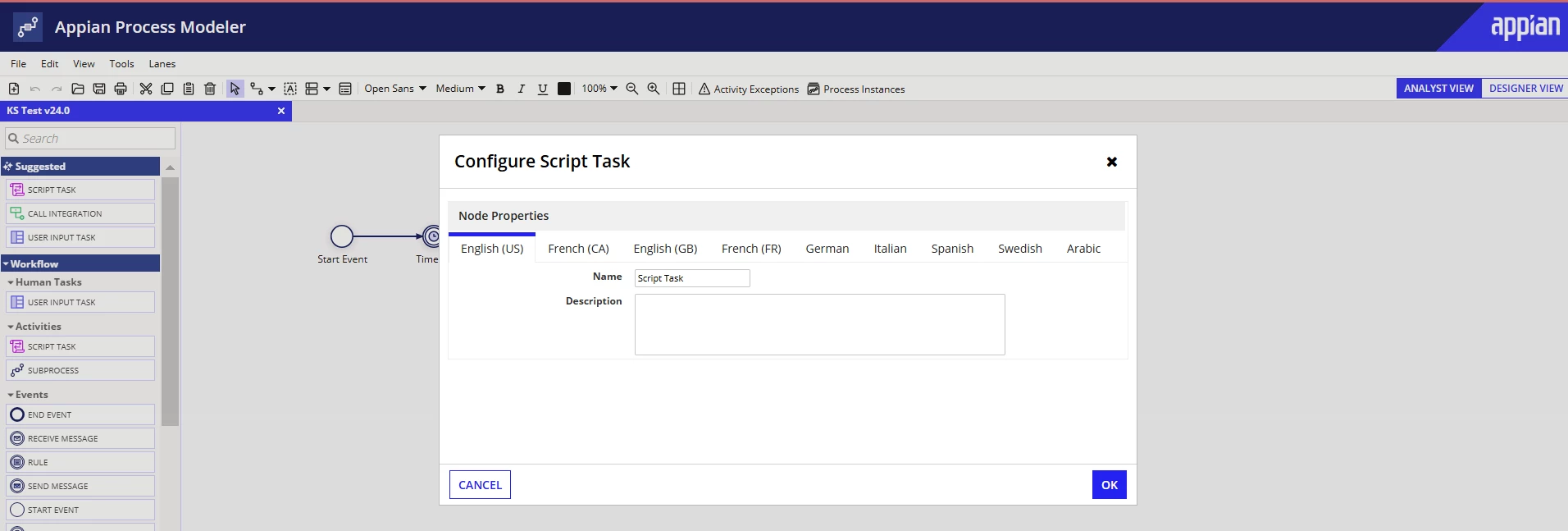The width and height of the screenshot is (1568, 531).
Task: Switch to the German tab
Action: point(827,249)
